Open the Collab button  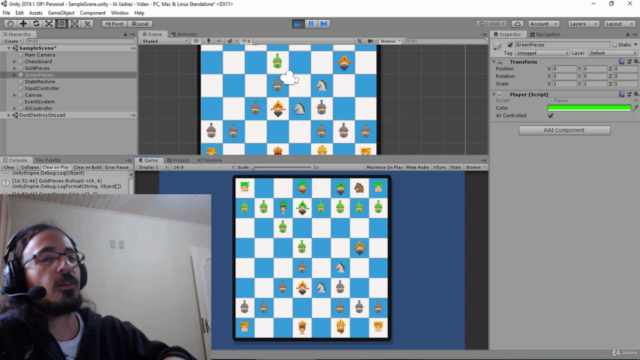click(x=492, y=24)
